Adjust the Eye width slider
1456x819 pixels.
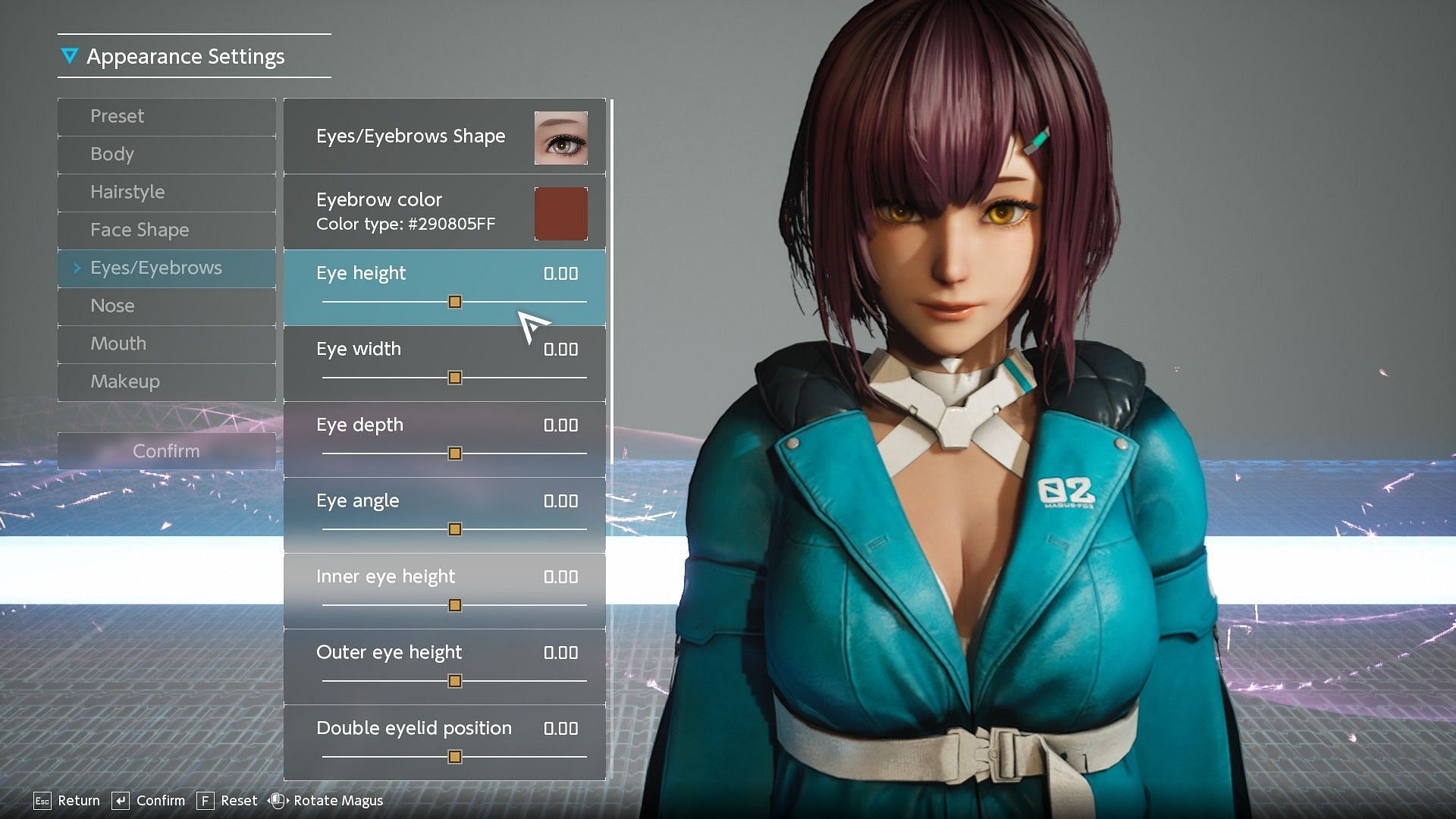tap(453, 377)
